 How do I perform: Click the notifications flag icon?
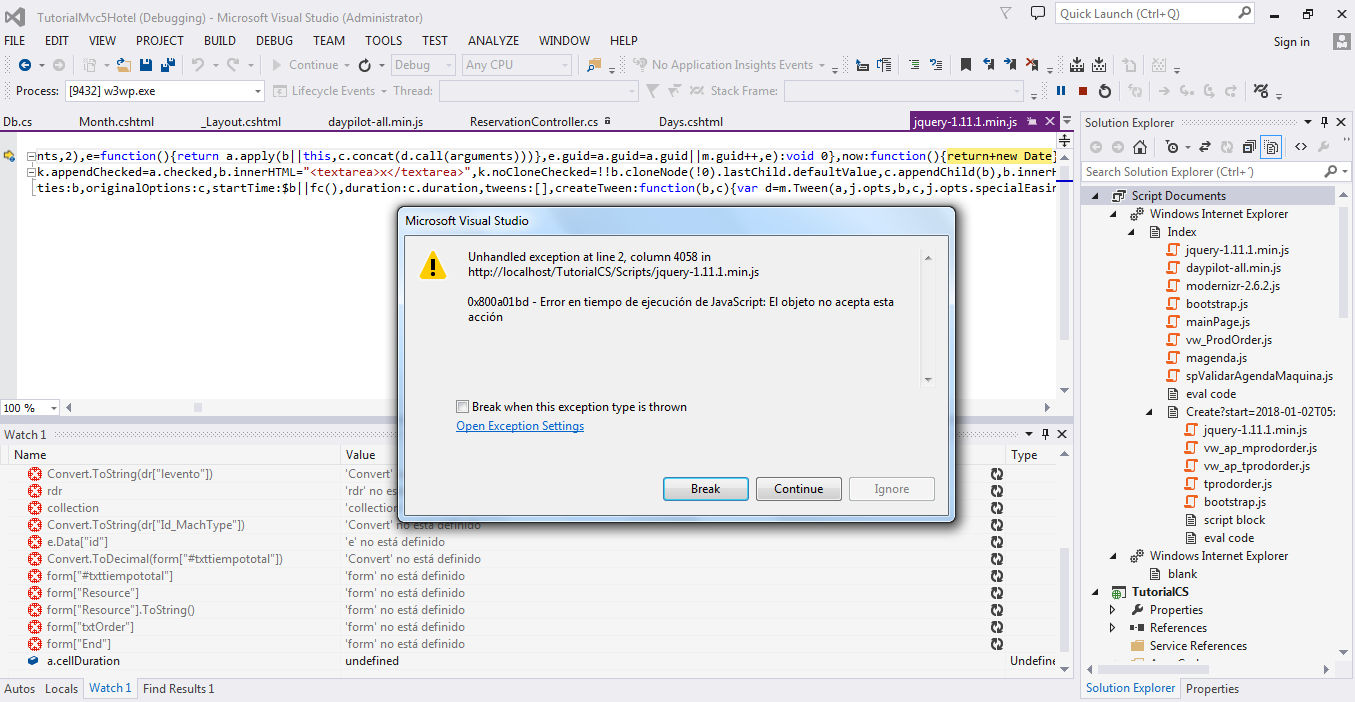(1006, 13)
